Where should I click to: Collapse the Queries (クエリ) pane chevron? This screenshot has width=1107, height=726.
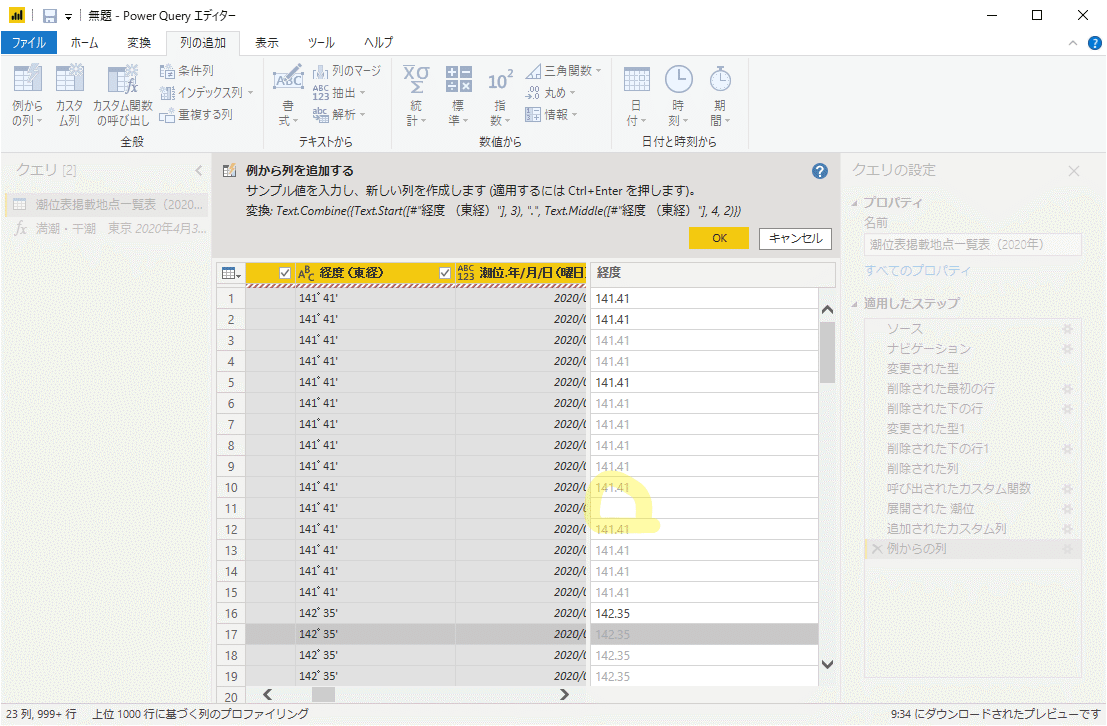click(x=198, y=170)
